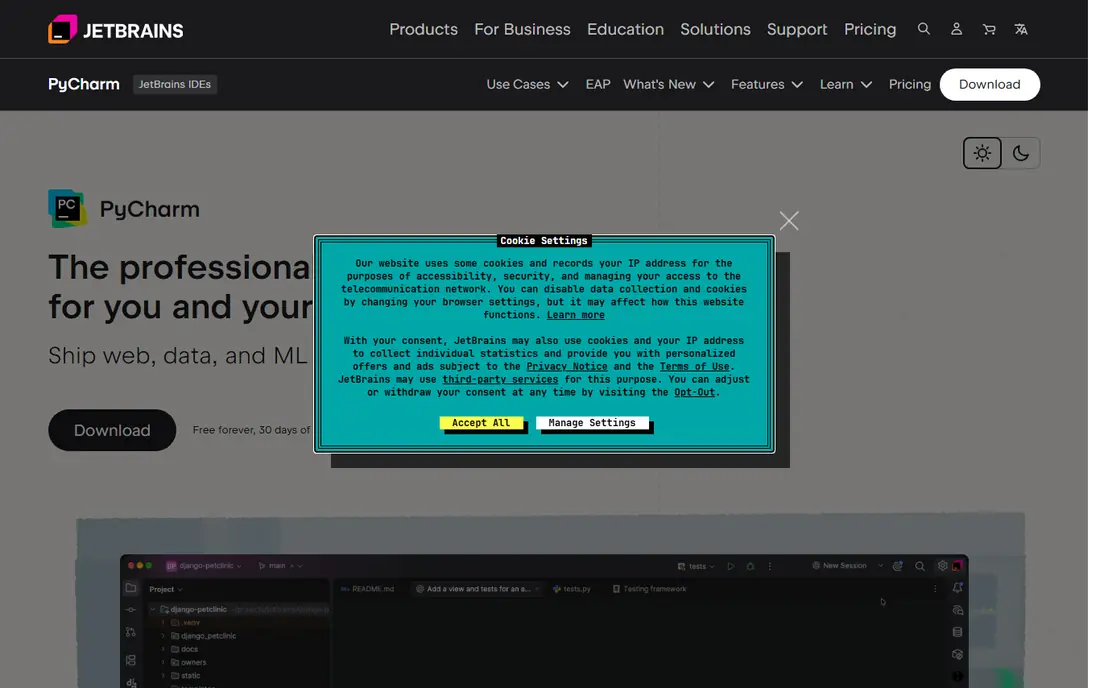
Task: Click black Download button in hero
Action: tap(112, 430)
